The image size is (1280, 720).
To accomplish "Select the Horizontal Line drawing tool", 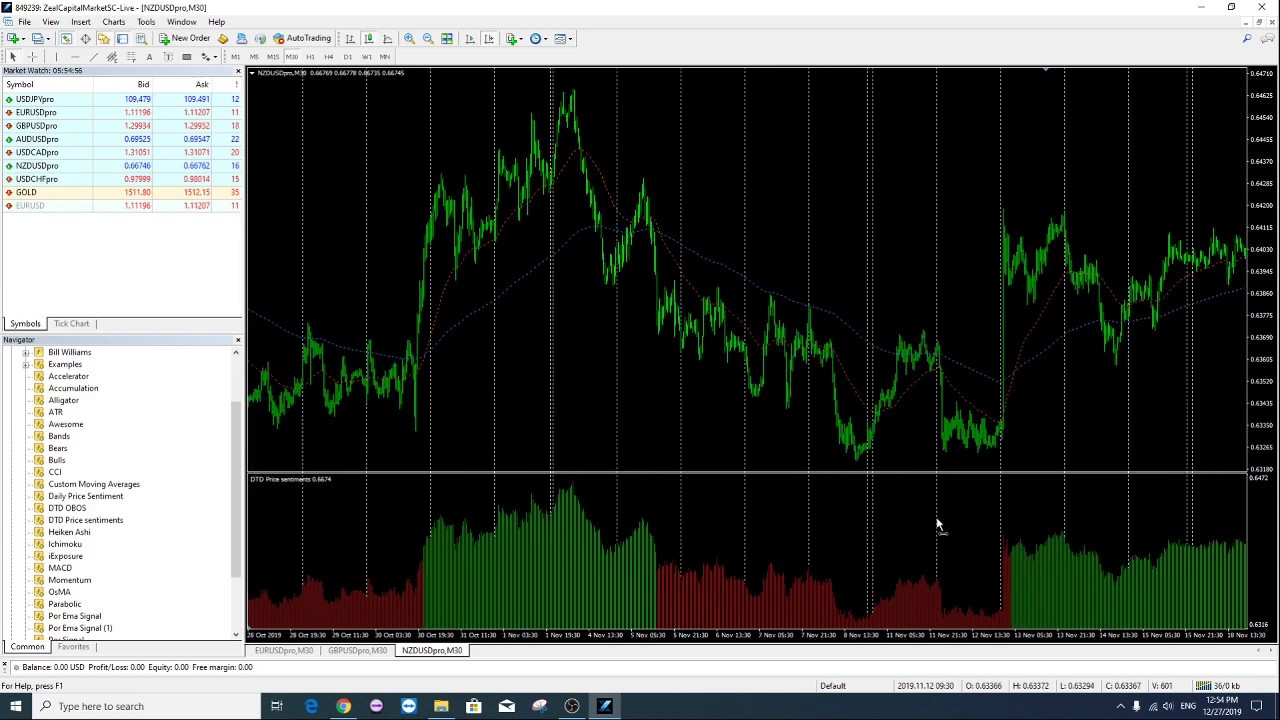I will 75,57.
